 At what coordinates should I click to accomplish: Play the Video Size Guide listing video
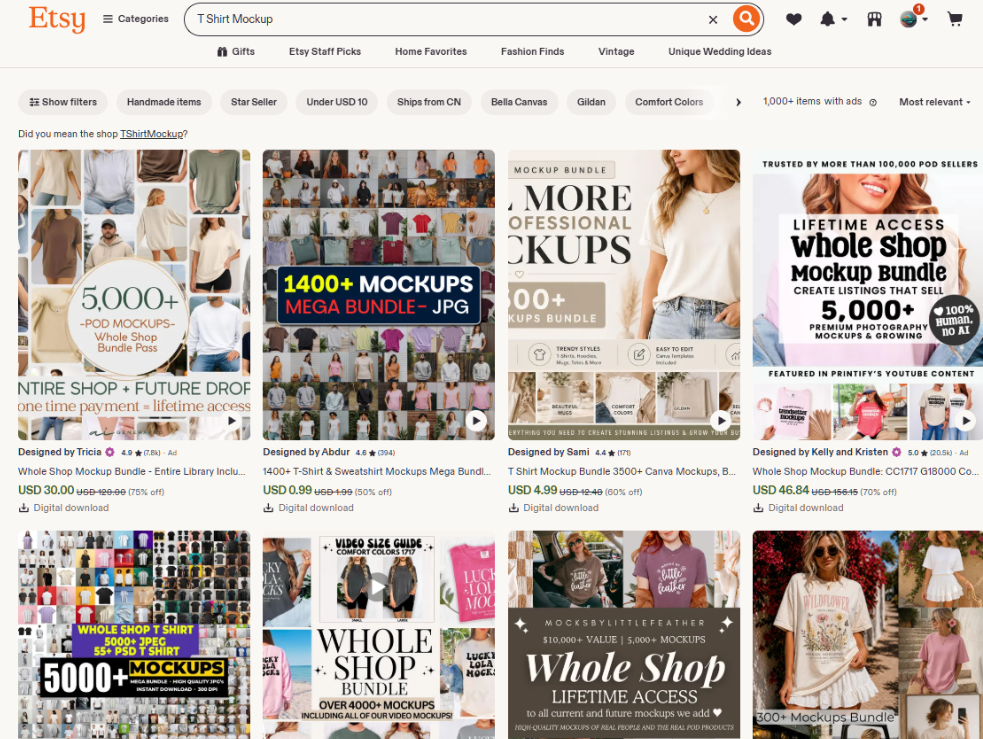[x=376, y=586]
